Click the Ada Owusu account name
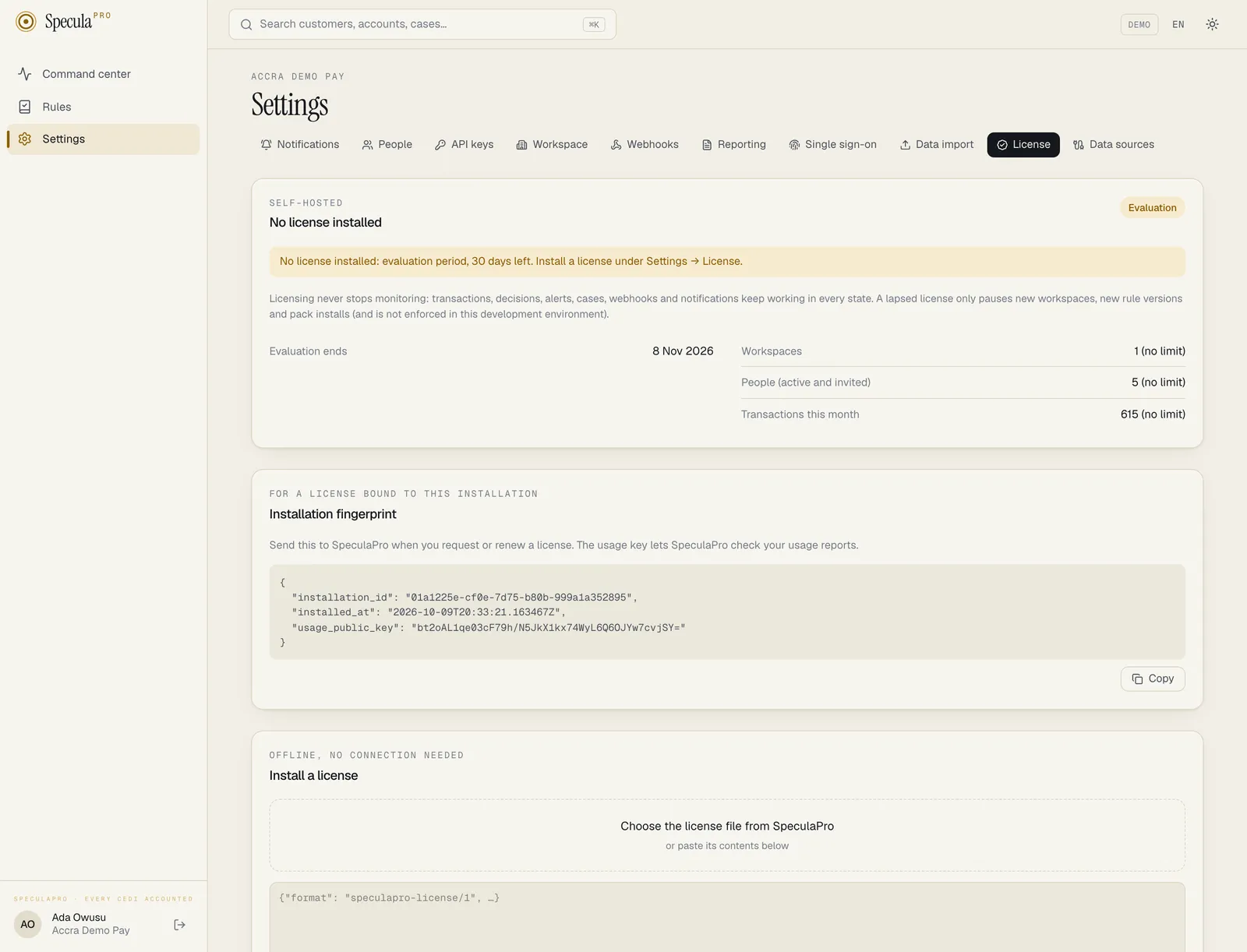 coord(79,918)
